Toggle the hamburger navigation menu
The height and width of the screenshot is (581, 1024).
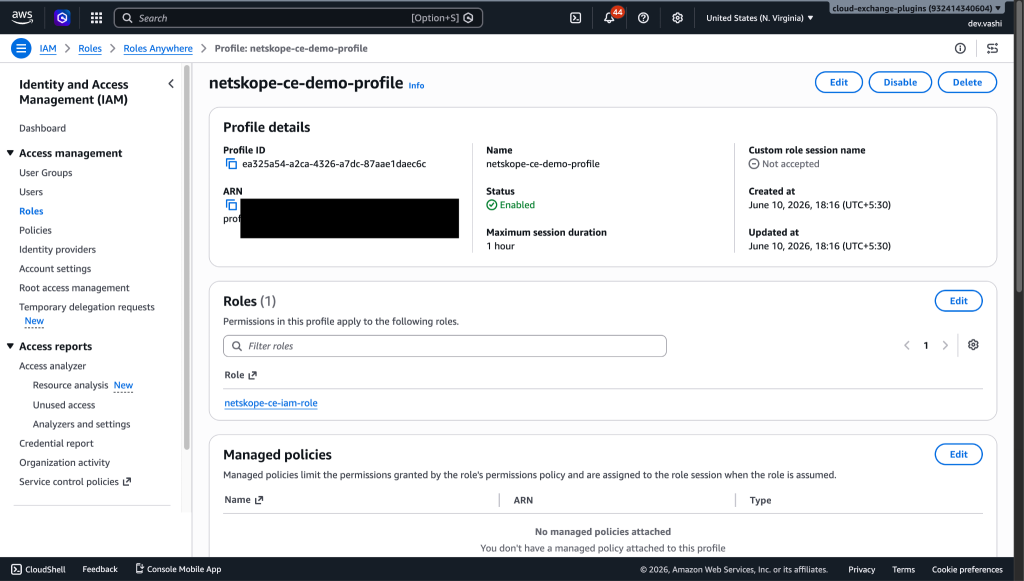pyautogui.click(x=21, y=48)
